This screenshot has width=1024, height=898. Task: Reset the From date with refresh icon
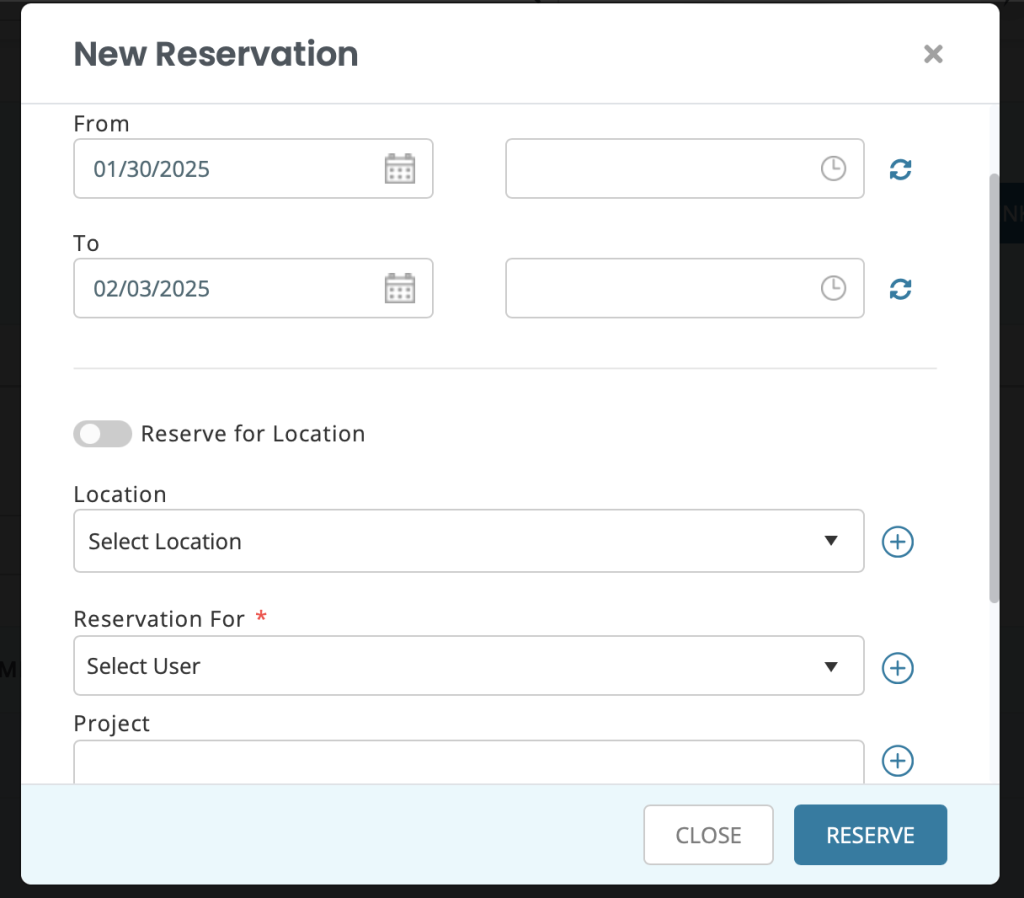[x=901, y=169]
